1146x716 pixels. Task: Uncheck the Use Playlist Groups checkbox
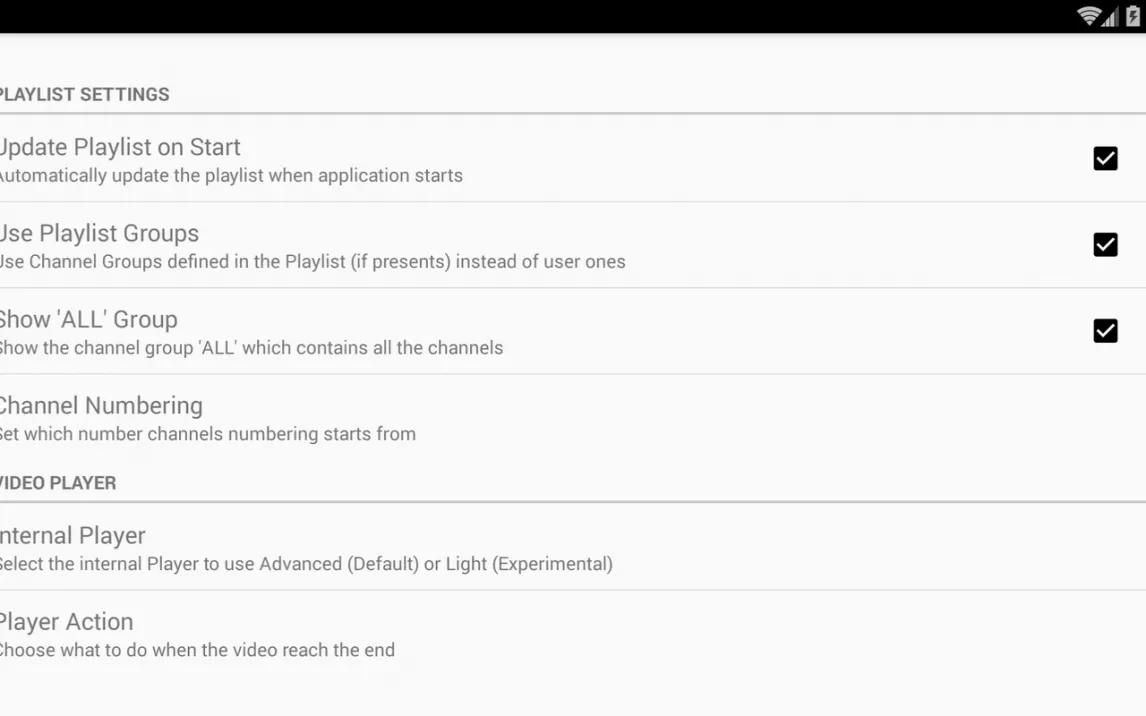tap(1105, 245)
